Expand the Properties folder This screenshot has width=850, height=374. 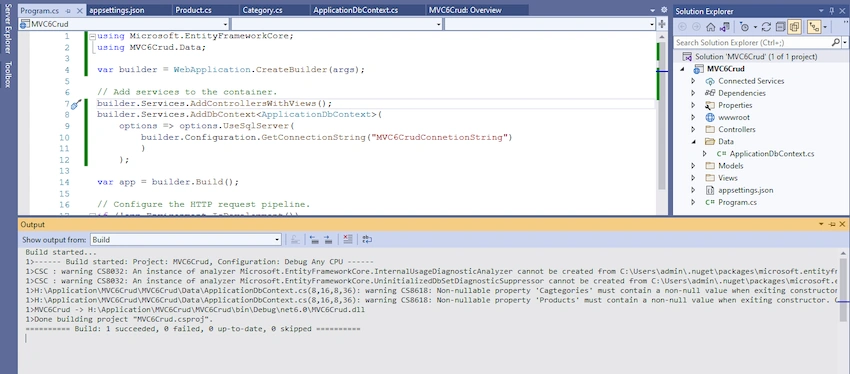[x=693, y=105]
